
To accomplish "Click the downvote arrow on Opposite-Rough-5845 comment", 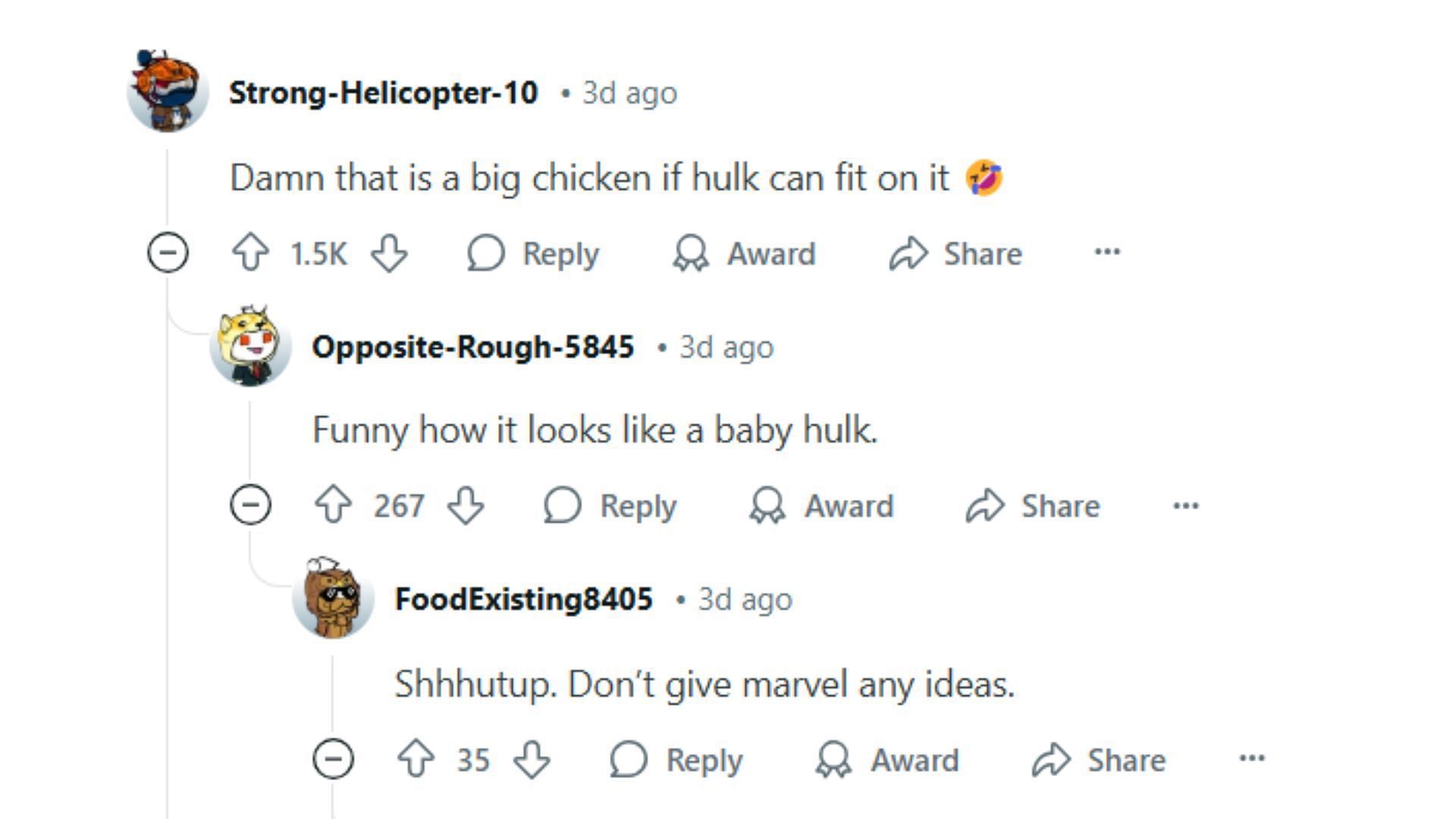I will click(467, 506).
